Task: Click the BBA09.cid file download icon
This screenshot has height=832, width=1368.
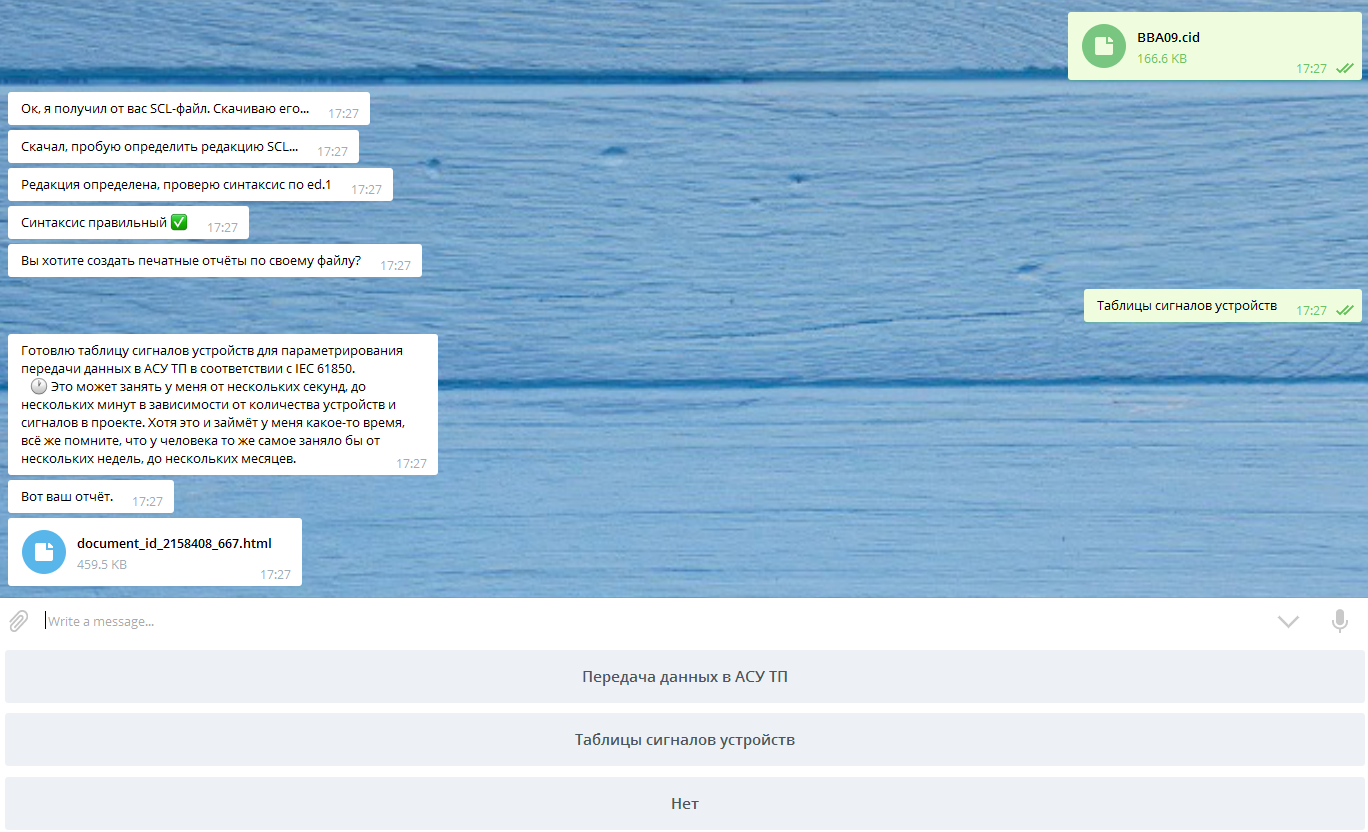Action: pos(1104,46)
